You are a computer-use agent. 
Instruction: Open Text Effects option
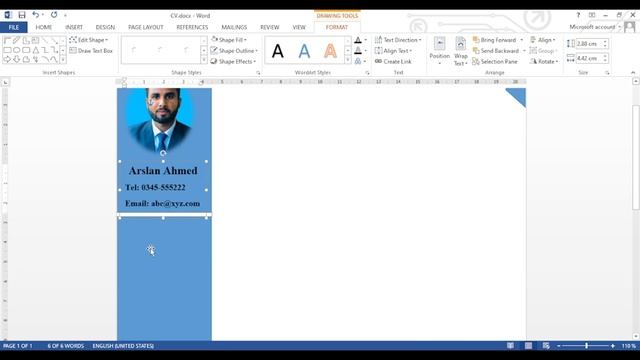(358, 61)
